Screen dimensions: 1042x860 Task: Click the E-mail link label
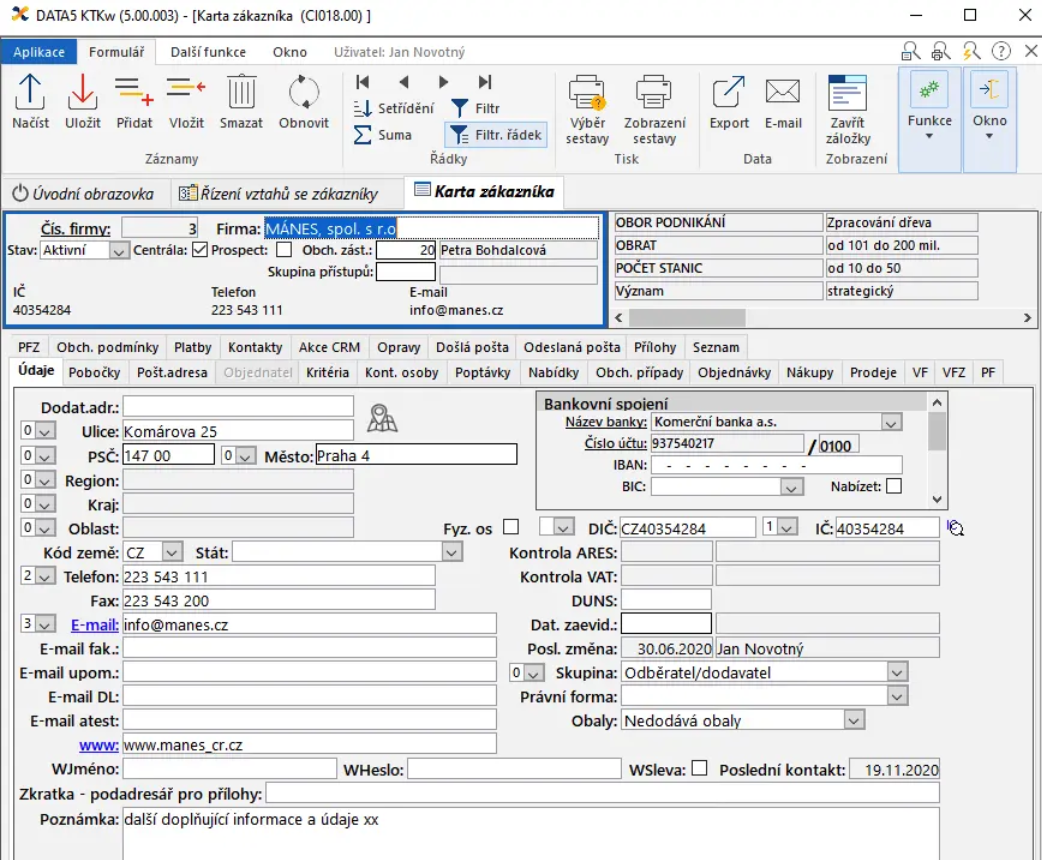tap(94, 624)
